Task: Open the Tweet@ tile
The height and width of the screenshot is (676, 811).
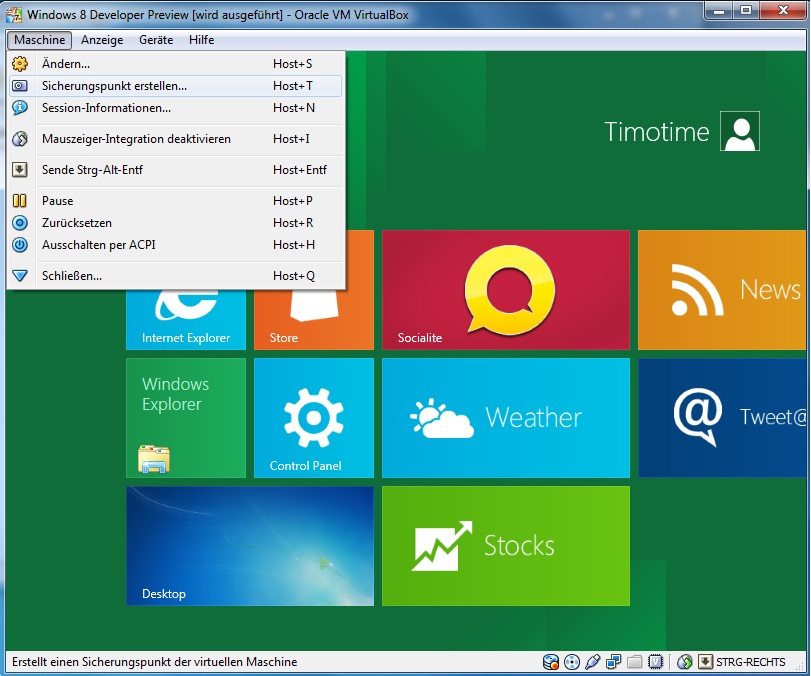Action: (x=722, y=418)
